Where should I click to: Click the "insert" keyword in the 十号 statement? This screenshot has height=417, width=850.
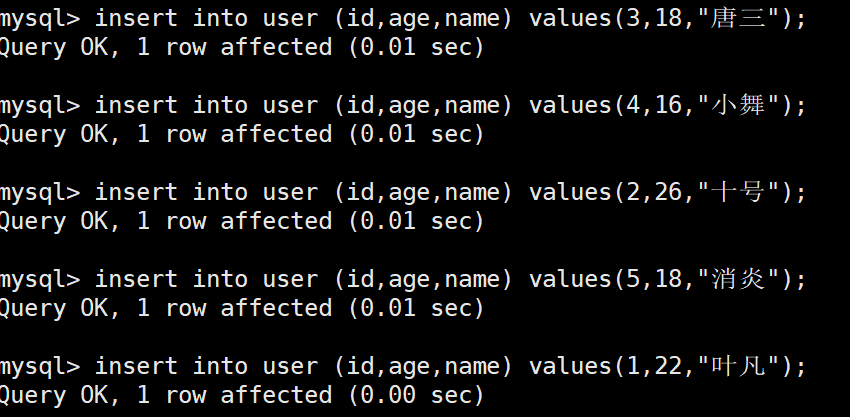click(x=136, y=193)
